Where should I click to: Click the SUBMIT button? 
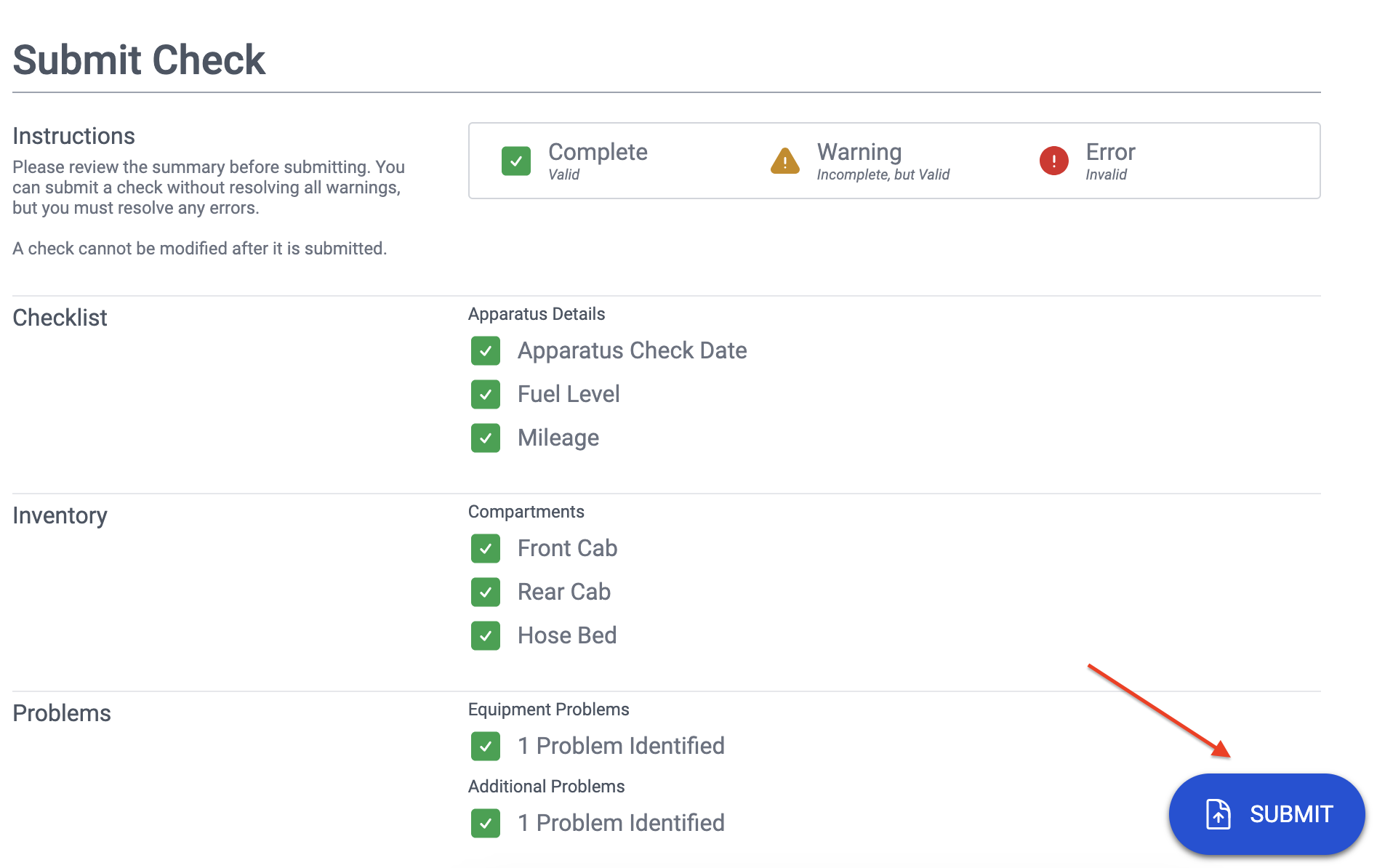[1266, 813]
